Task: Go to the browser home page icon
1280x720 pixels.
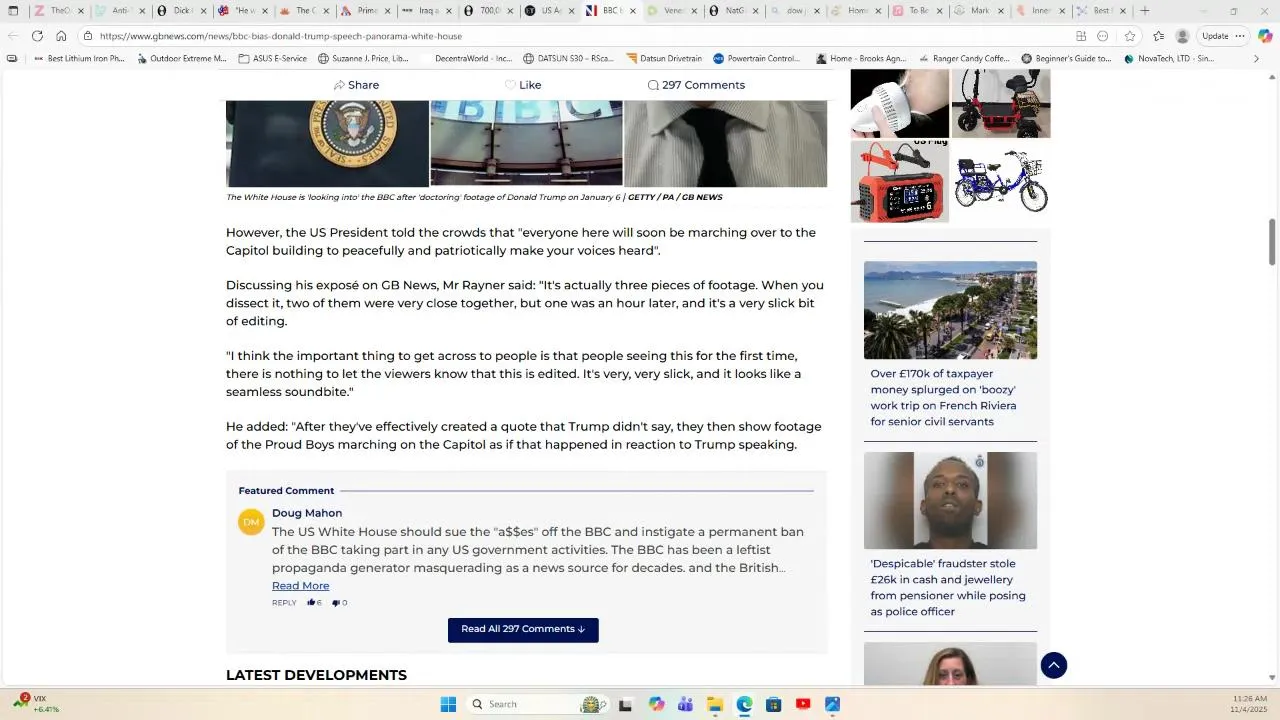Action: click(61, 36)
